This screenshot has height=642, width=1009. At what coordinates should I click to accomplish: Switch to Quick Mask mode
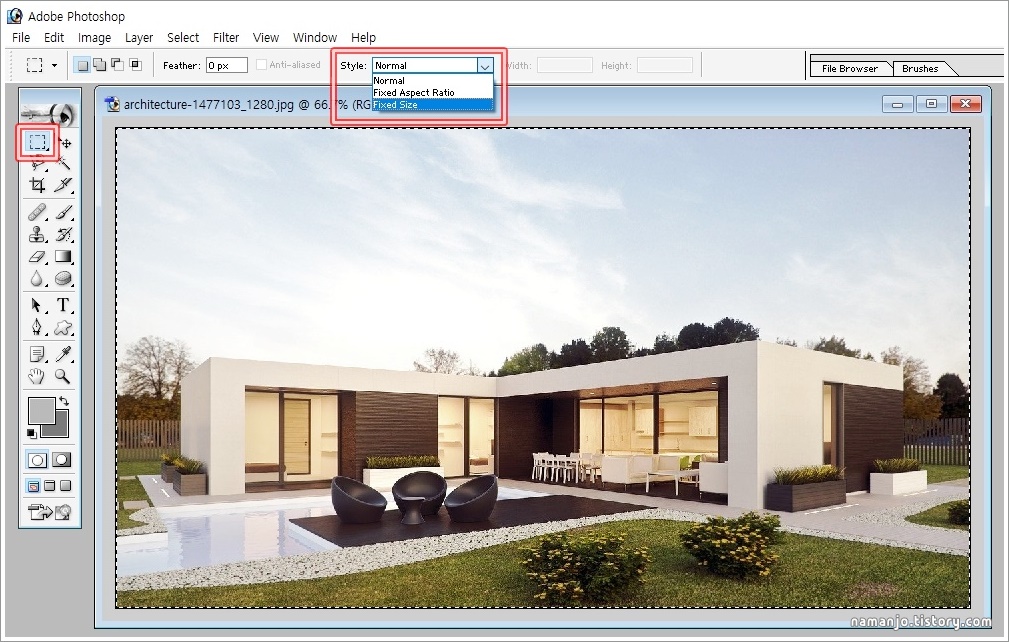(x=62, y=460)
